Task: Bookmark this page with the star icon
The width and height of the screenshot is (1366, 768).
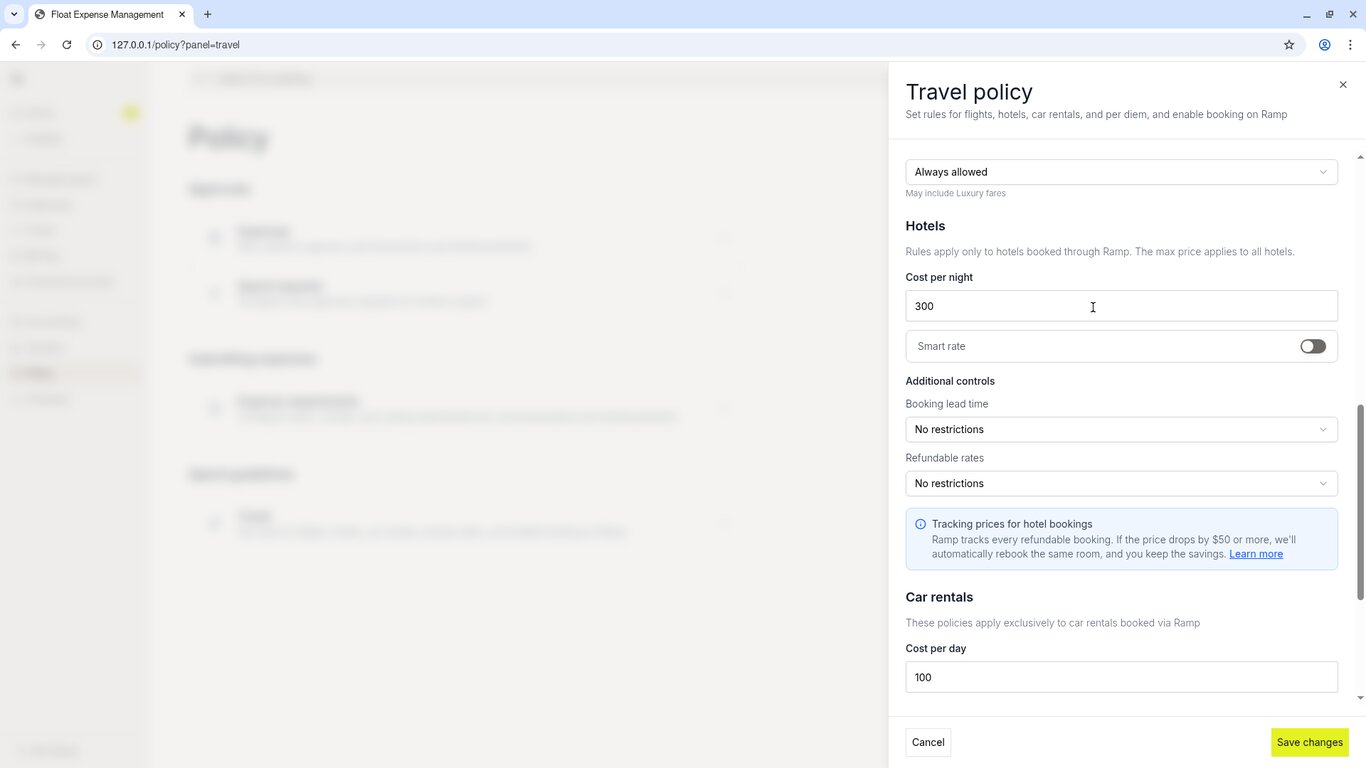Action: coord(1289,45)
